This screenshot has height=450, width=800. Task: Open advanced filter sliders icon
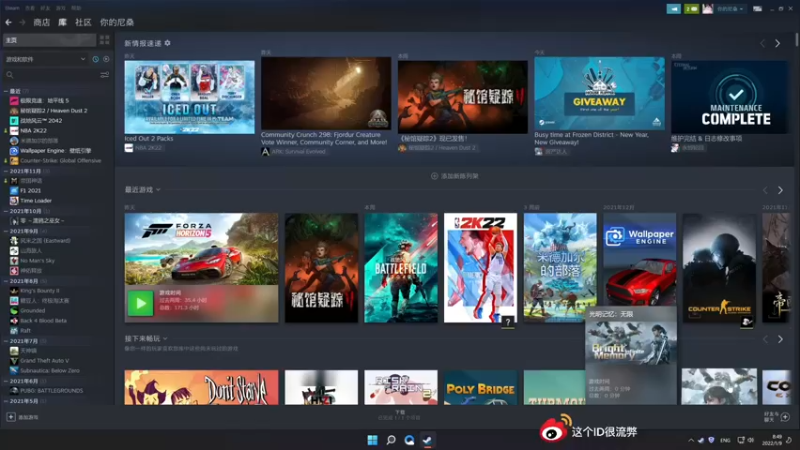pos(105,75)
